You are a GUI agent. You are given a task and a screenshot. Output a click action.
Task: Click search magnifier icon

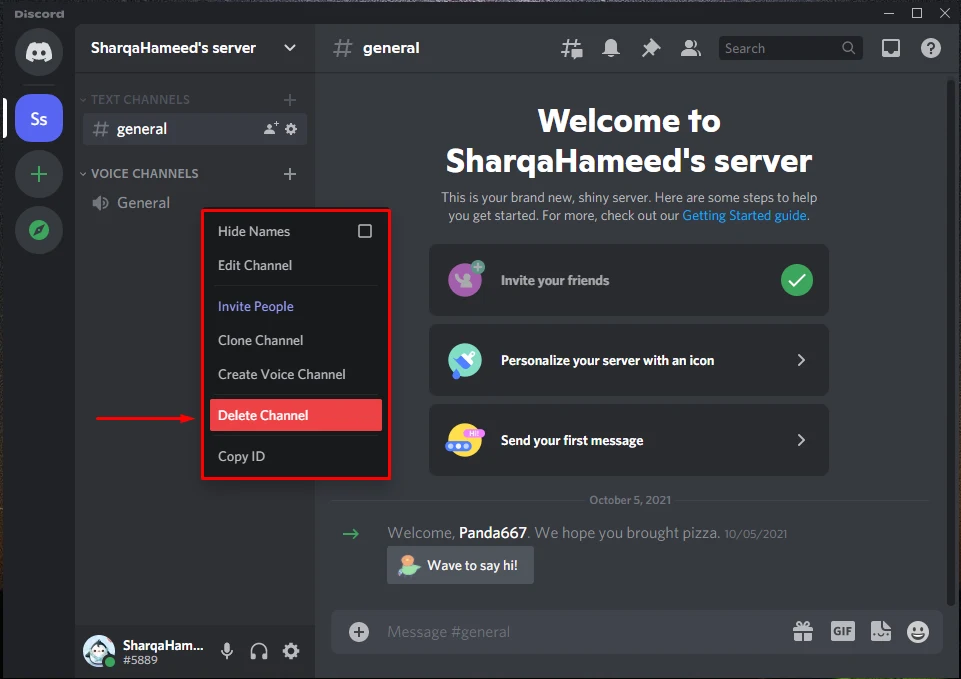click(848, 48)
